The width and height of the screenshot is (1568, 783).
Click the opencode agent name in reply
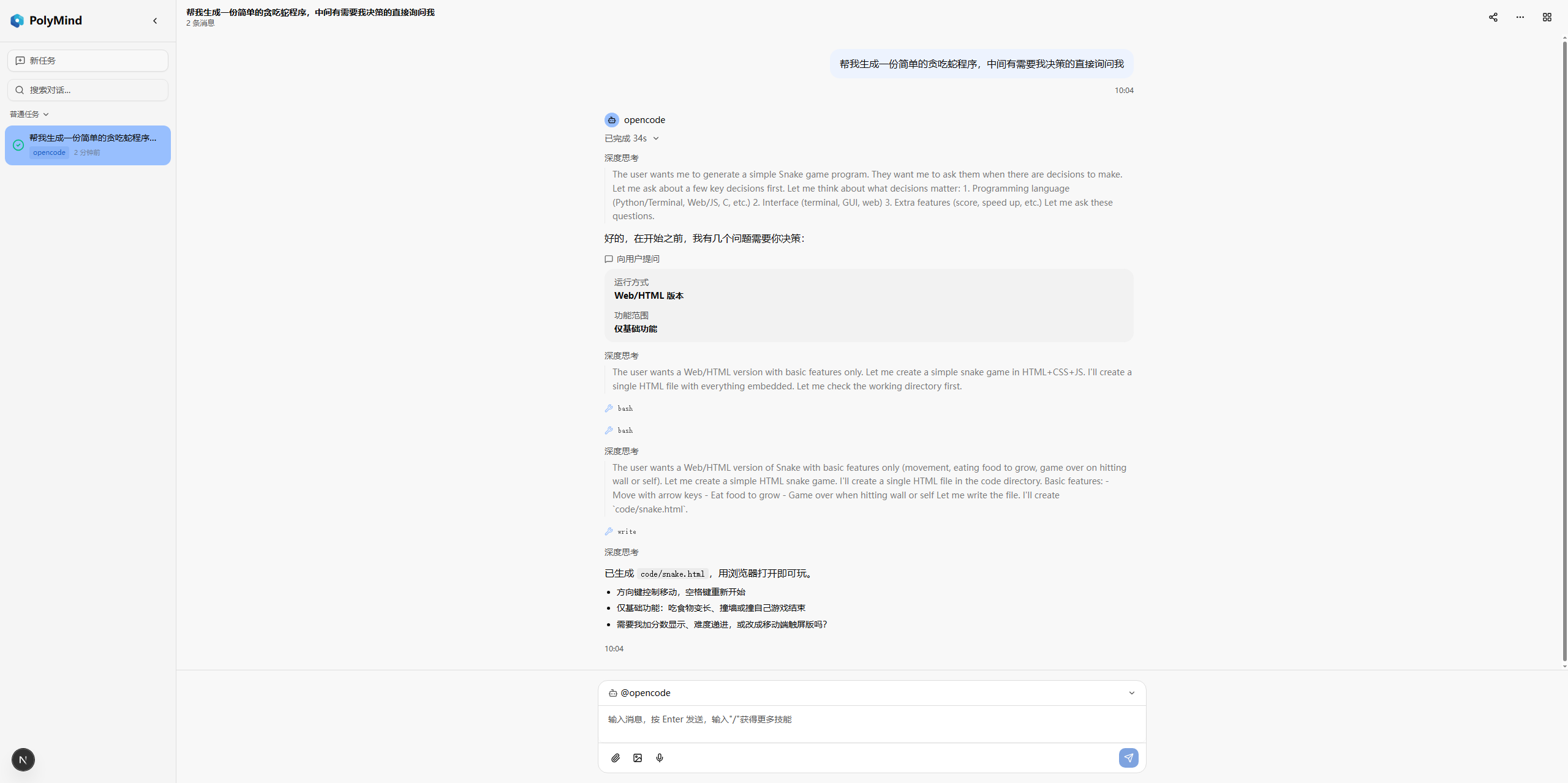click(x=644, y=120)
